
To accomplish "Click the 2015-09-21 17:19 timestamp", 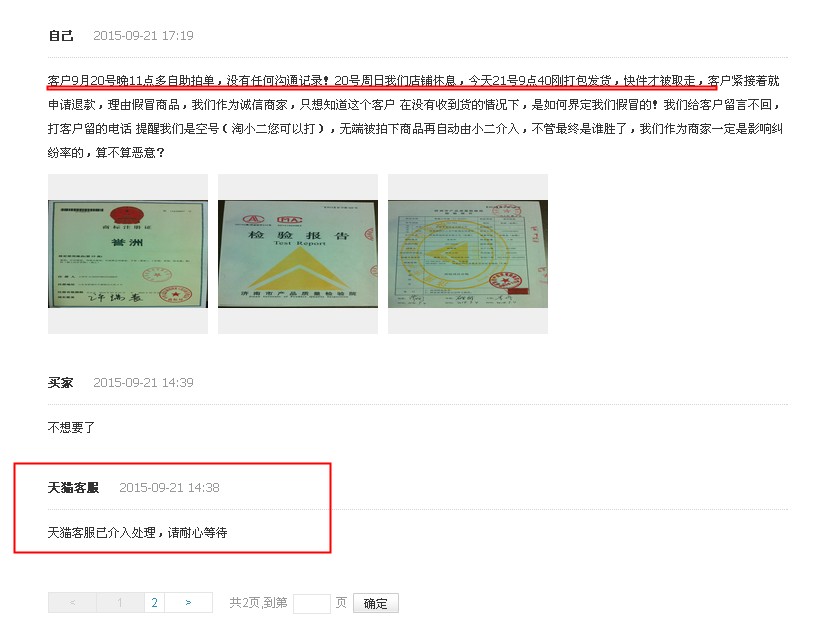I will [143, 36].
